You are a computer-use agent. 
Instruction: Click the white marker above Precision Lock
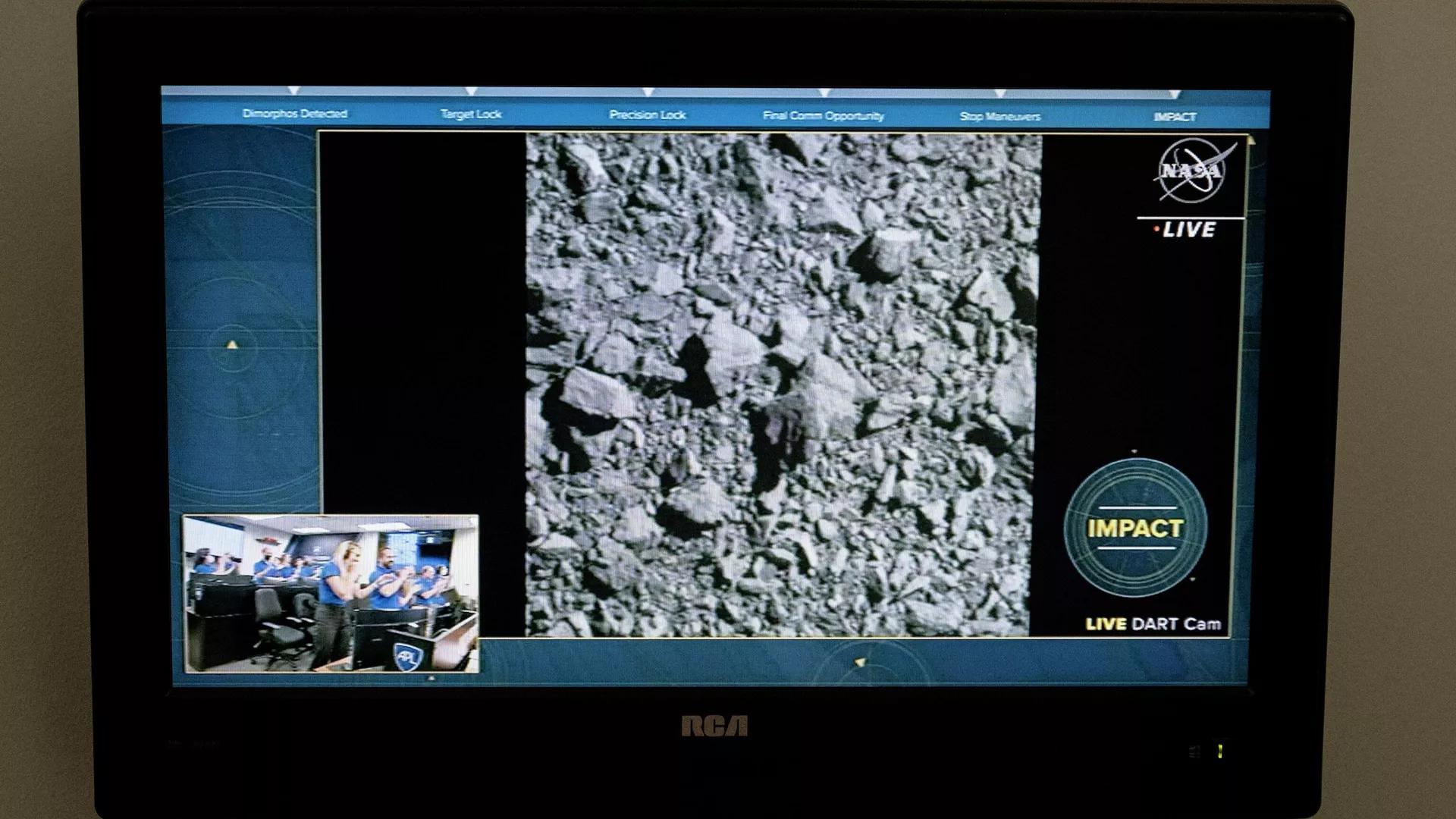(x=648, y=93)
